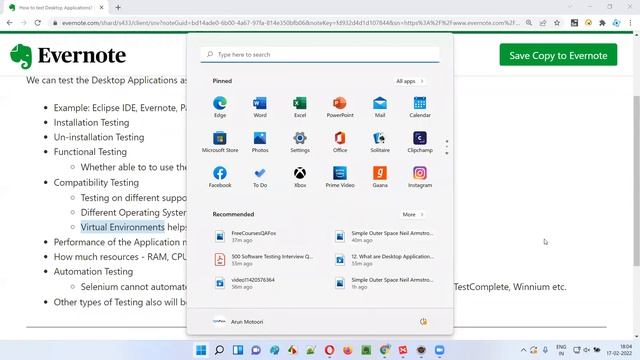Open user account Arun Motoori
The height and width of the screenshot is (360, 640).
click(x=238, y=322)
